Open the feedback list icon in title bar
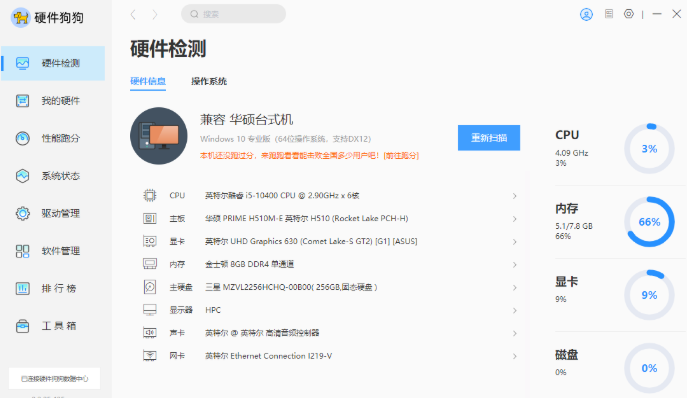The height and width of the screenshot is (398, 687). tap(609, 14)
